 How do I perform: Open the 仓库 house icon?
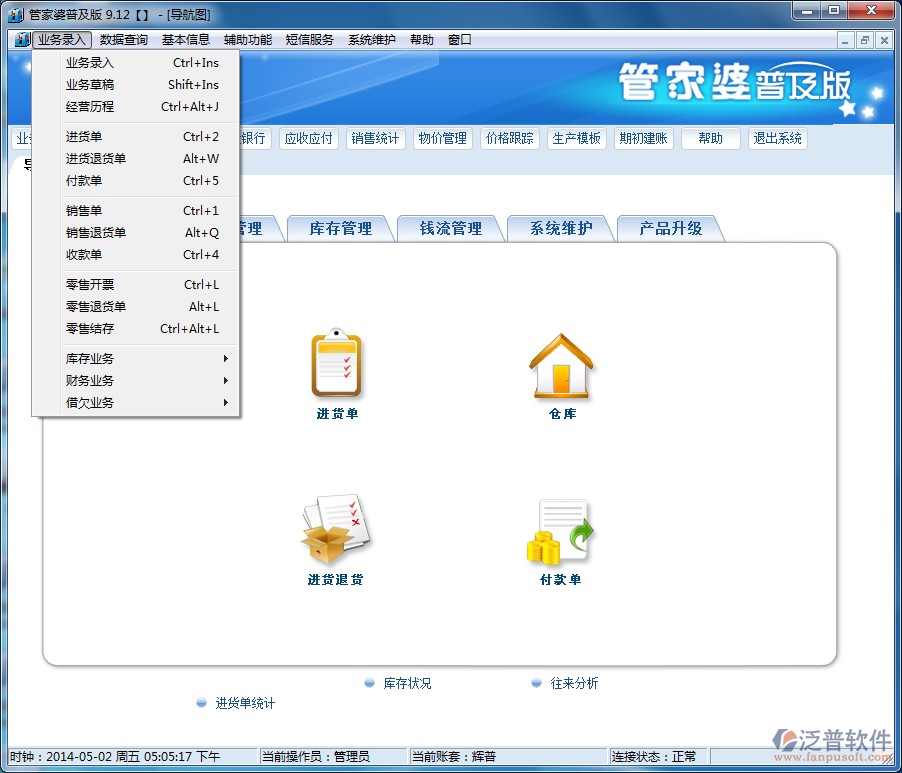pyautogui.click(x=561, y=366)
